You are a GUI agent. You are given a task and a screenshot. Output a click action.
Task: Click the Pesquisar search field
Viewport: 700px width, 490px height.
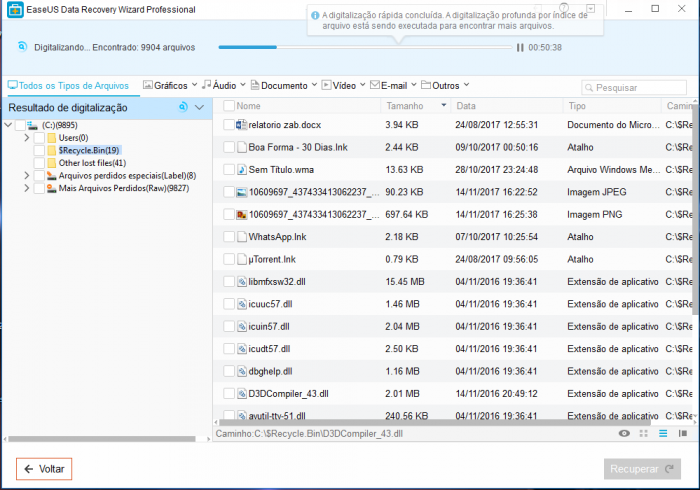(634, 88)
